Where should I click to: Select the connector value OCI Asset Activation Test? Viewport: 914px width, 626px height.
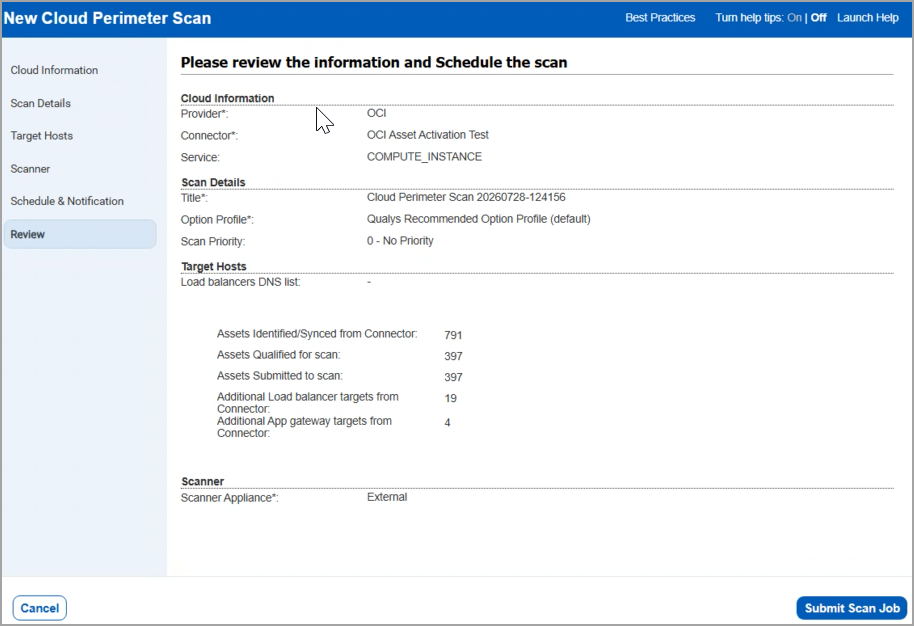[427, 135]
